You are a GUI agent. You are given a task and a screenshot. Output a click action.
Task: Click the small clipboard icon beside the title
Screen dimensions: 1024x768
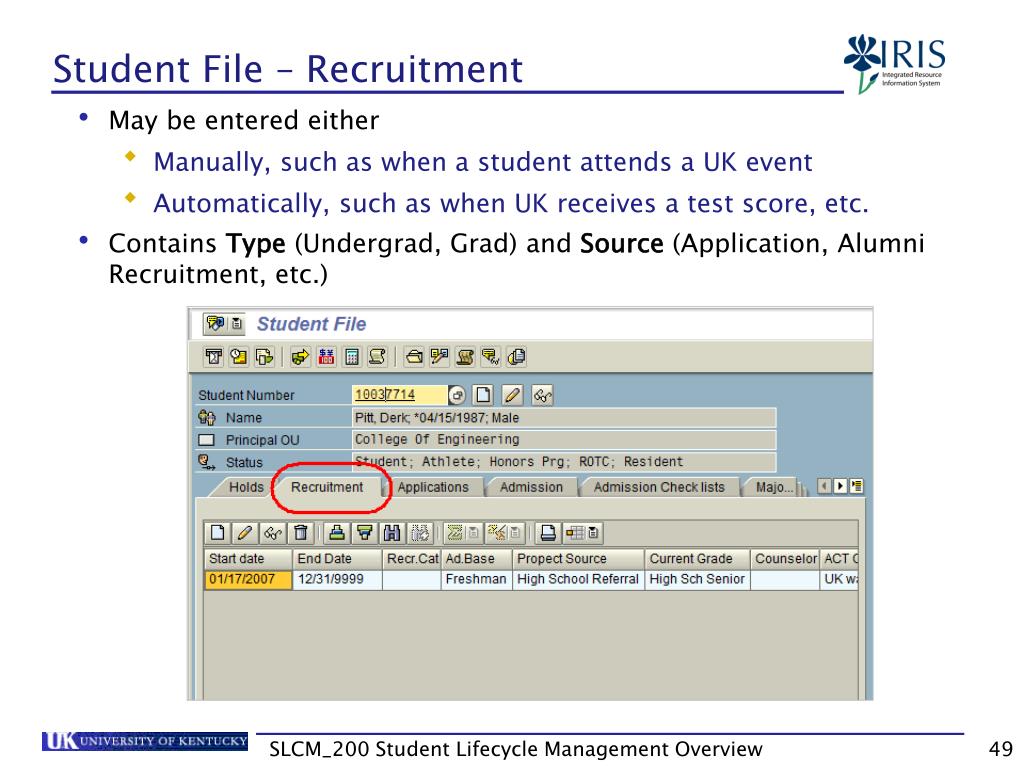coord(236,323)
